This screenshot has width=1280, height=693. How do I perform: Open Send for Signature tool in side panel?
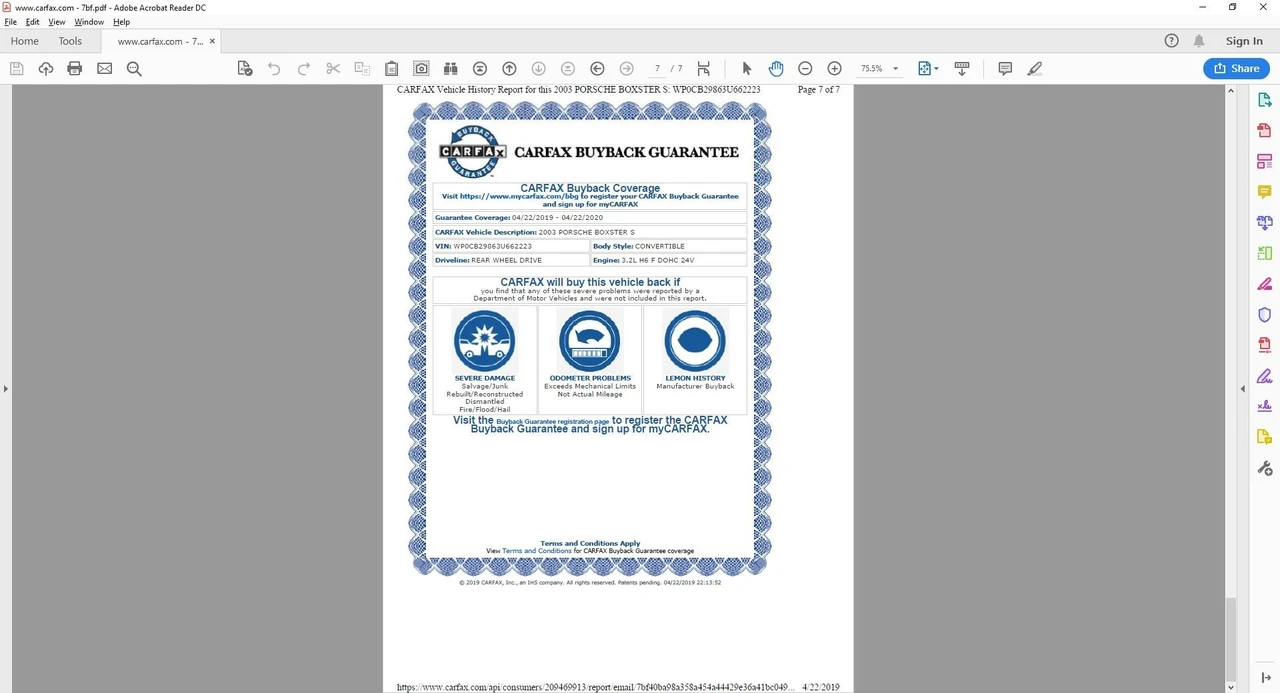tap(1264, 406)
